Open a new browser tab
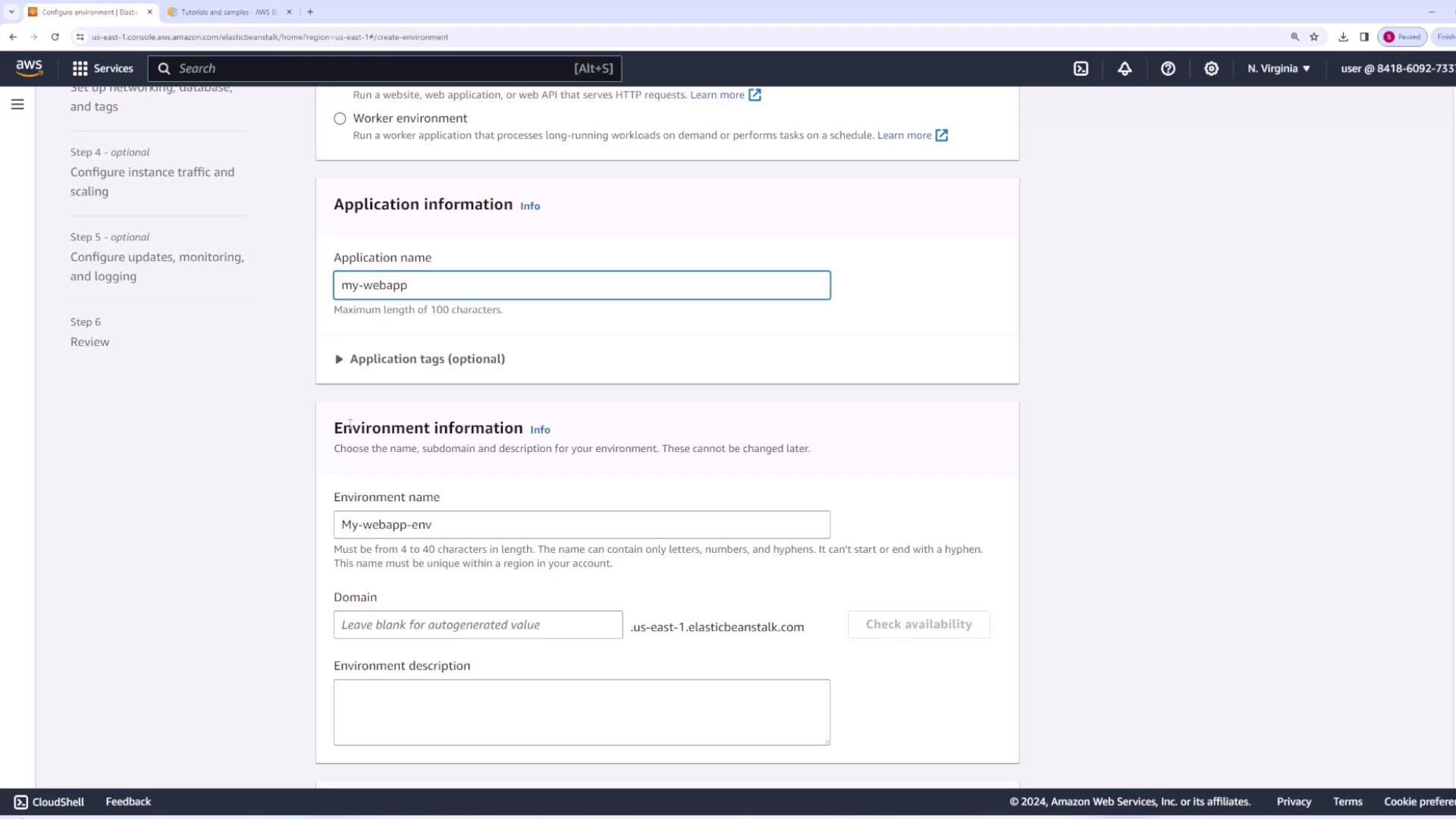 pos(310,12)
